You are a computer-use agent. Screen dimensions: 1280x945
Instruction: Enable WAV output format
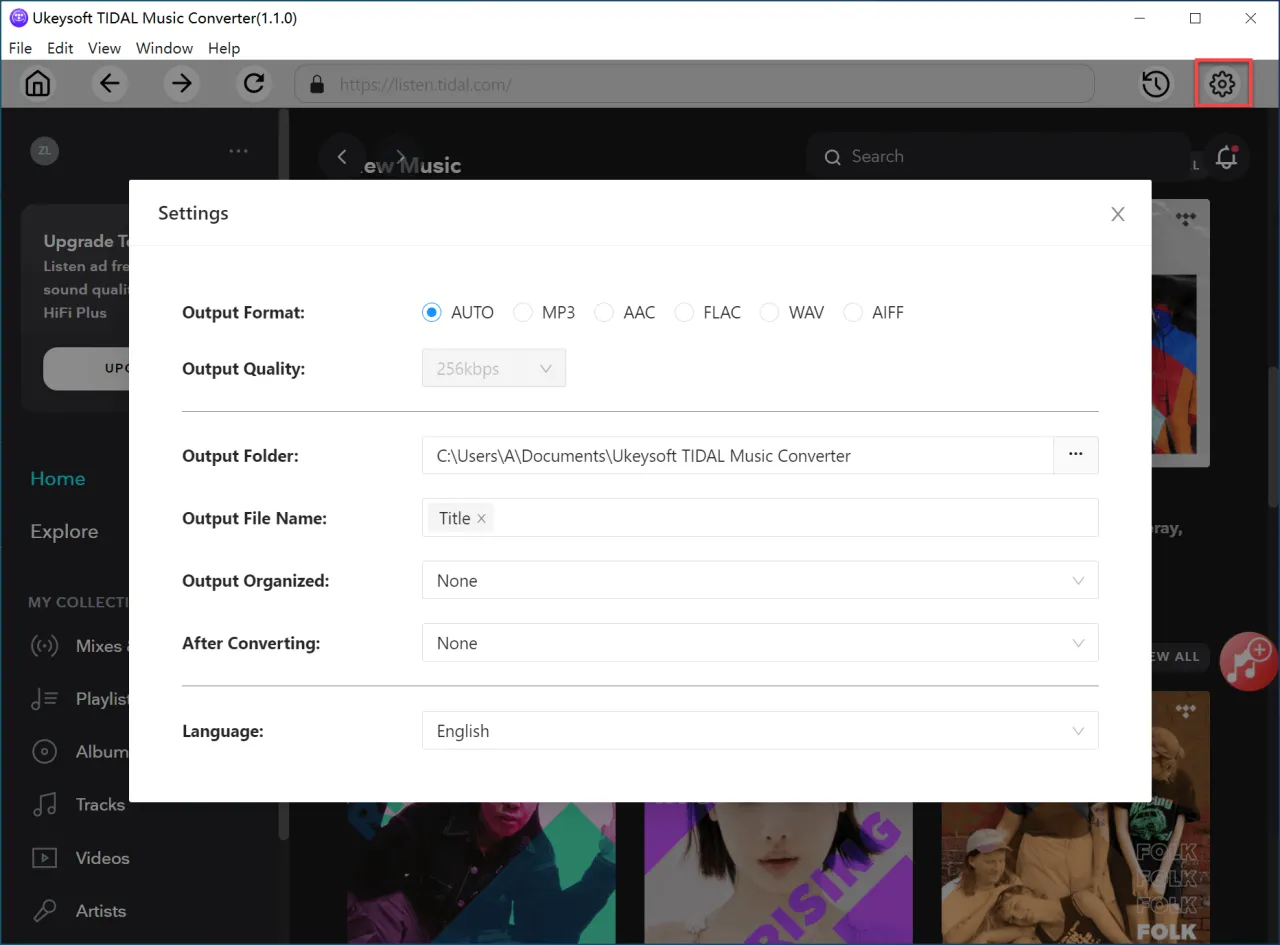(769, 312)
